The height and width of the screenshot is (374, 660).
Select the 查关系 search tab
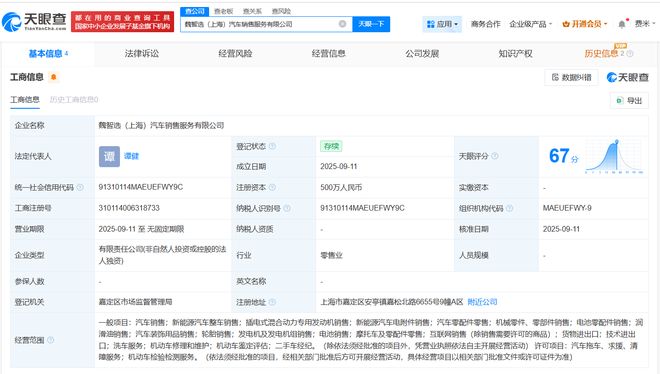point(253,11)
